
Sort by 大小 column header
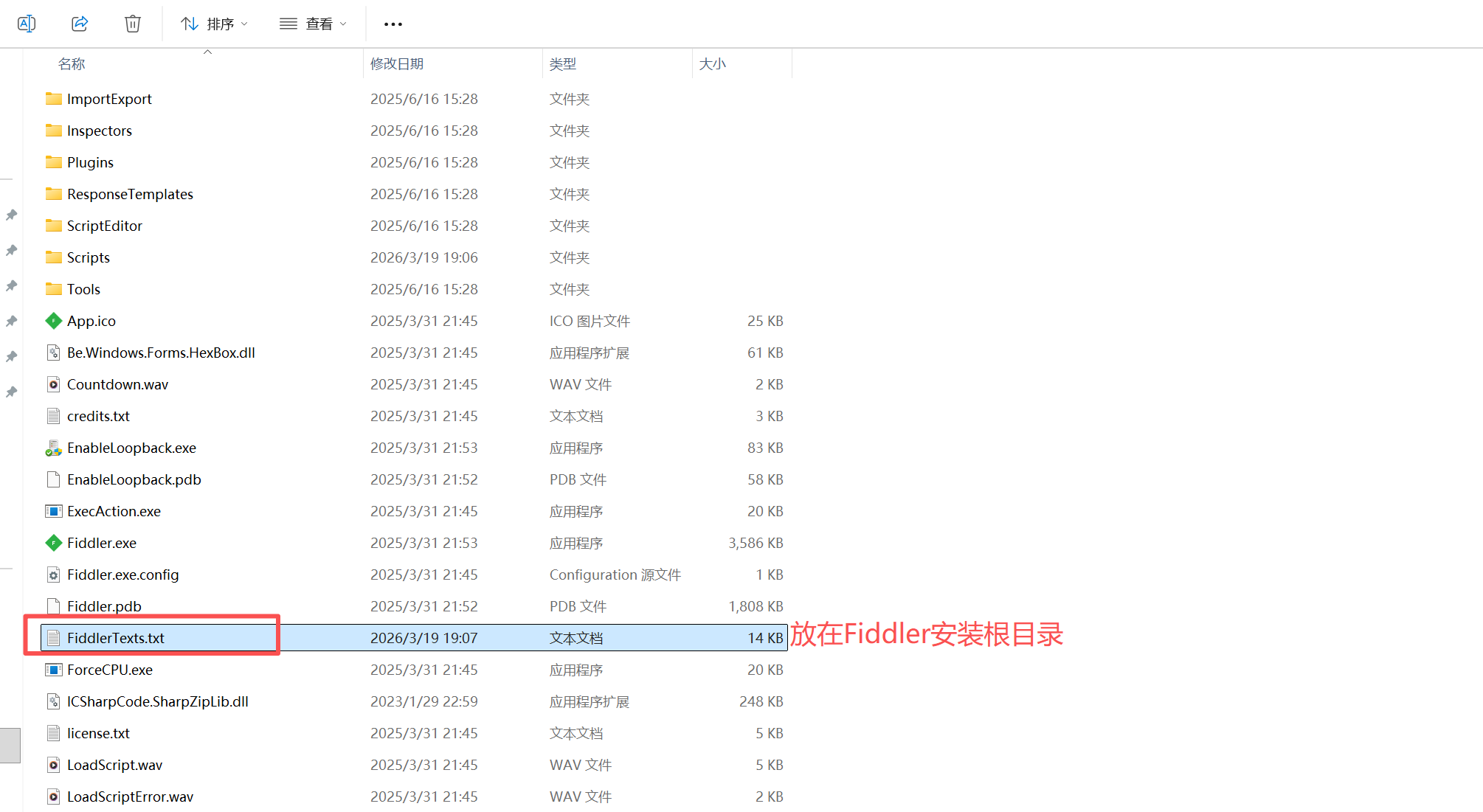click(712, 64)
